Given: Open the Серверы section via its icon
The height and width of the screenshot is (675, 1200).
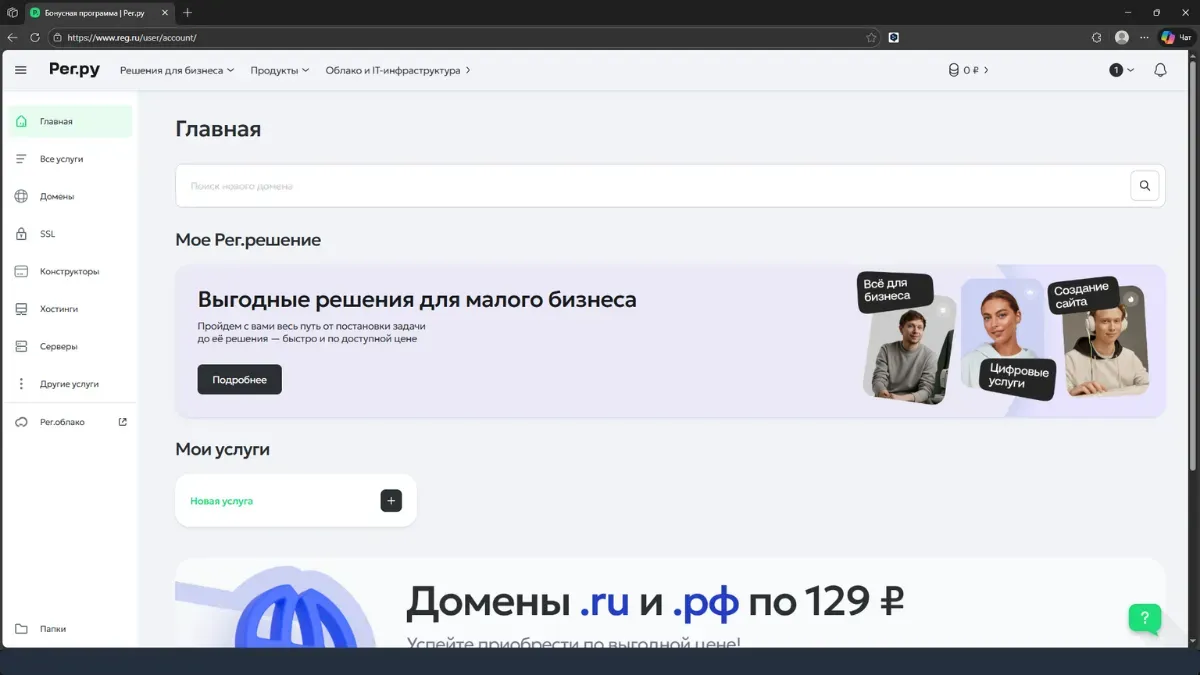Looking at the screenshot, I should [x=20, y=346].
